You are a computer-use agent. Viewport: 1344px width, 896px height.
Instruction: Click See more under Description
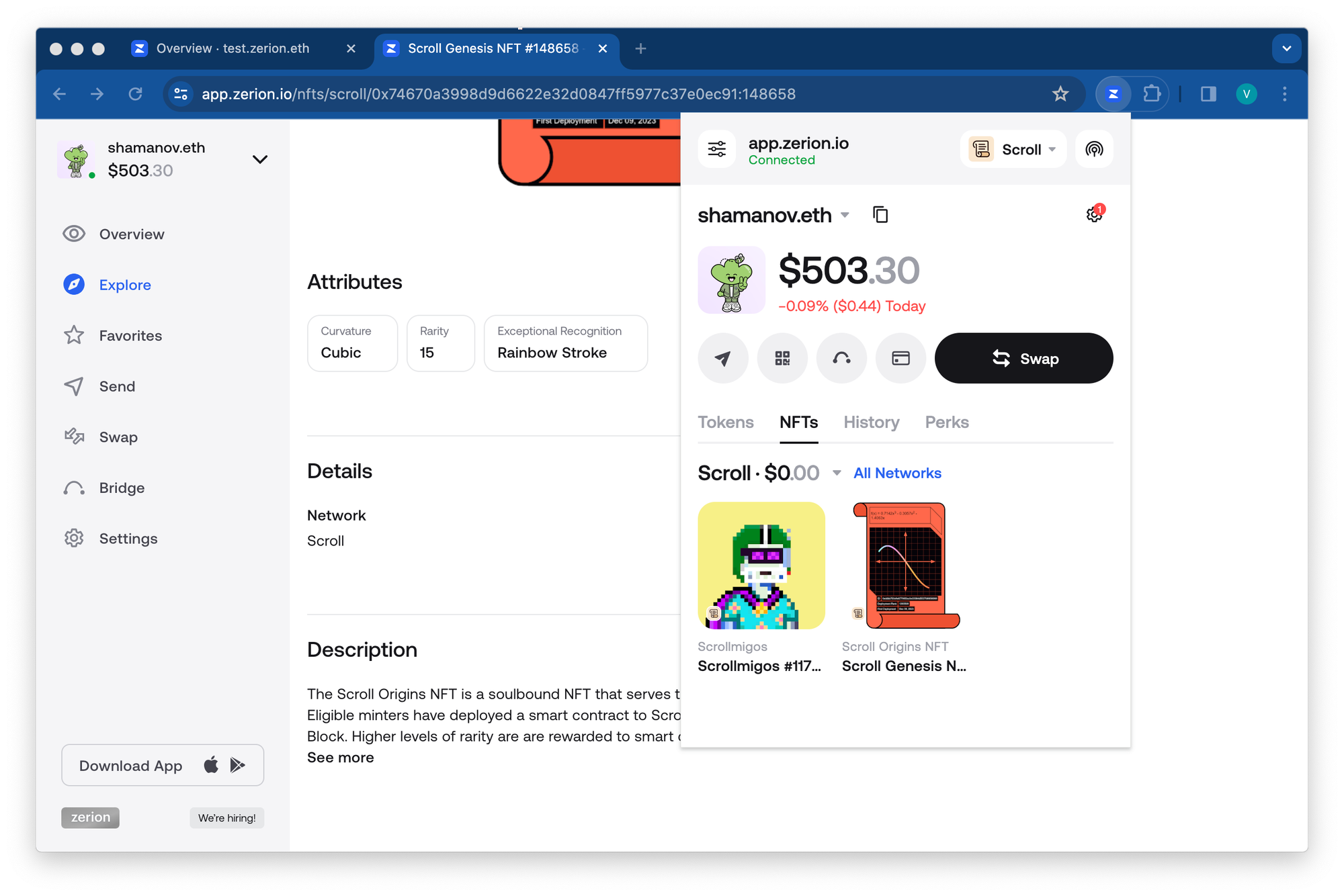point(341,757)
